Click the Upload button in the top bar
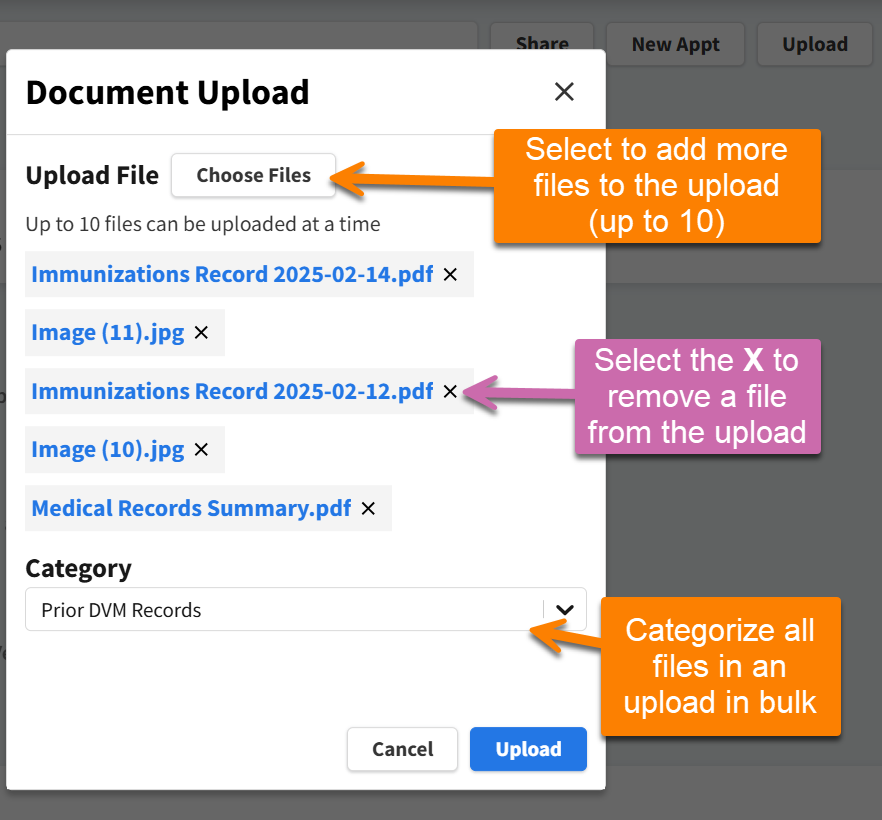Image resolution: width=882 pixels, height=820 pixels. 815,44
